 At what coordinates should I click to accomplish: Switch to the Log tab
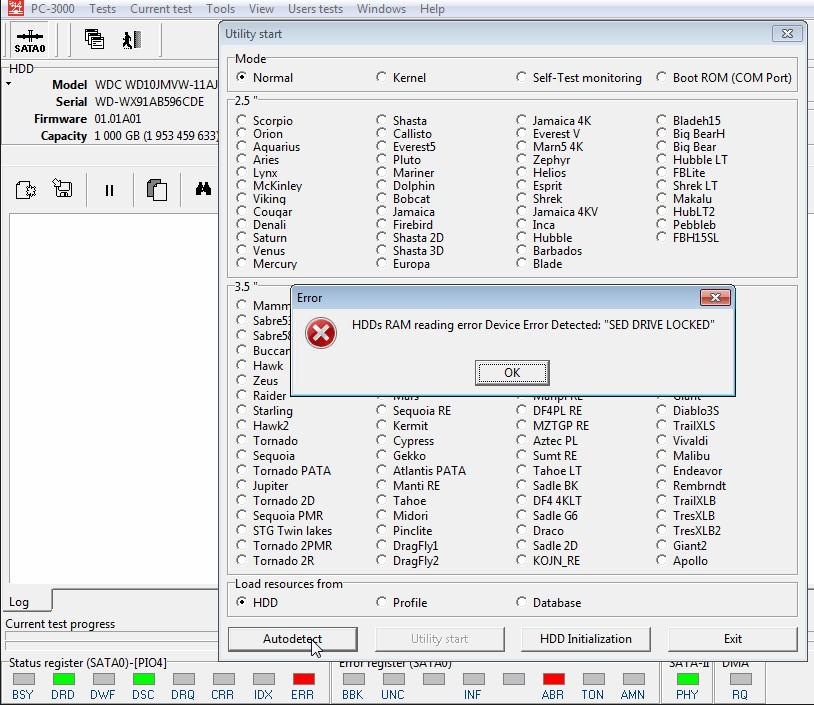(27, 601)
